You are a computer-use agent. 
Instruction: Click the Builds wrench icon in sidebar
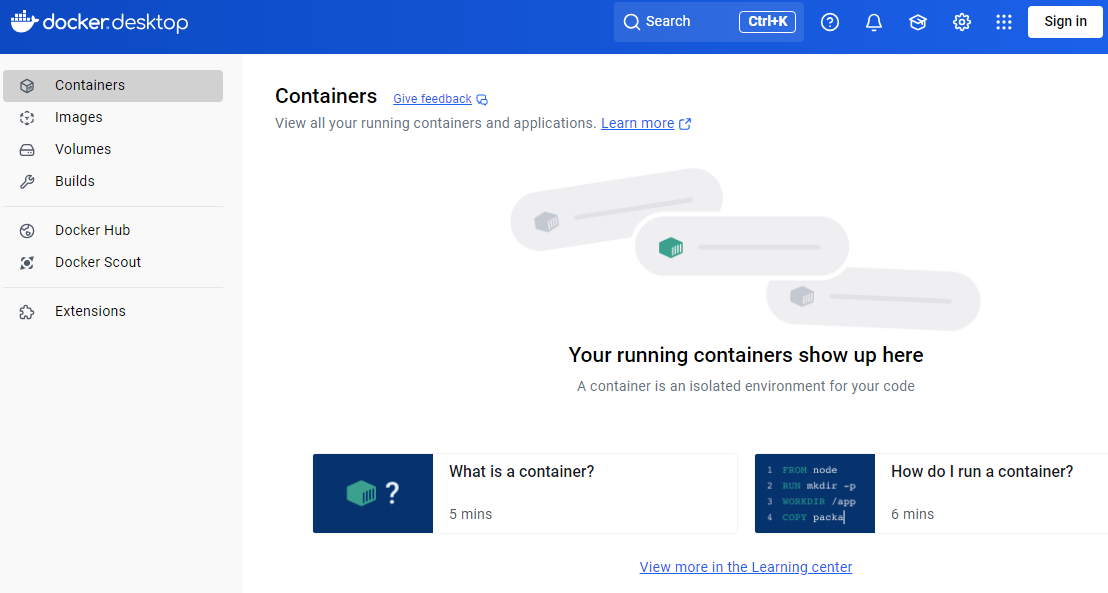[27, 182]
